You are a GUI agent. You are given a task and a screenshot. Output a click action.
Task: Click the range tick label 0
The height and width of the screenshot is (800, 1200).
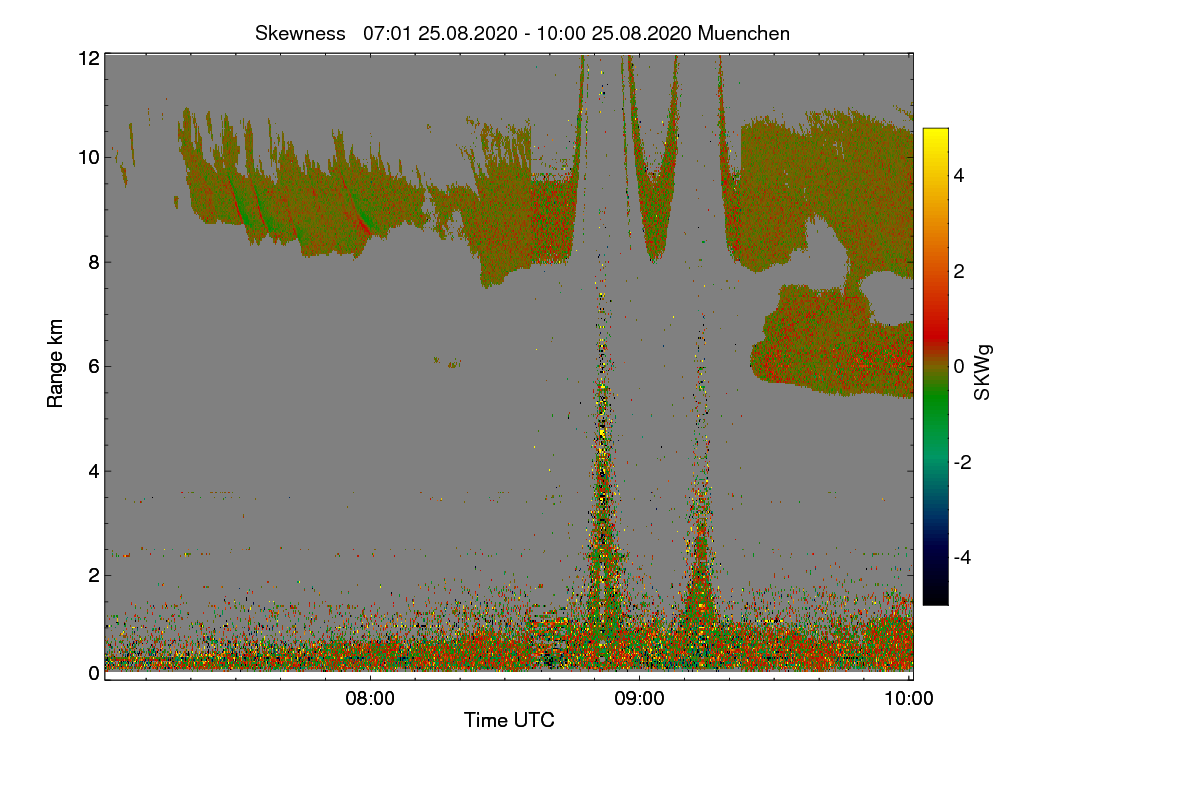(93, 673)
